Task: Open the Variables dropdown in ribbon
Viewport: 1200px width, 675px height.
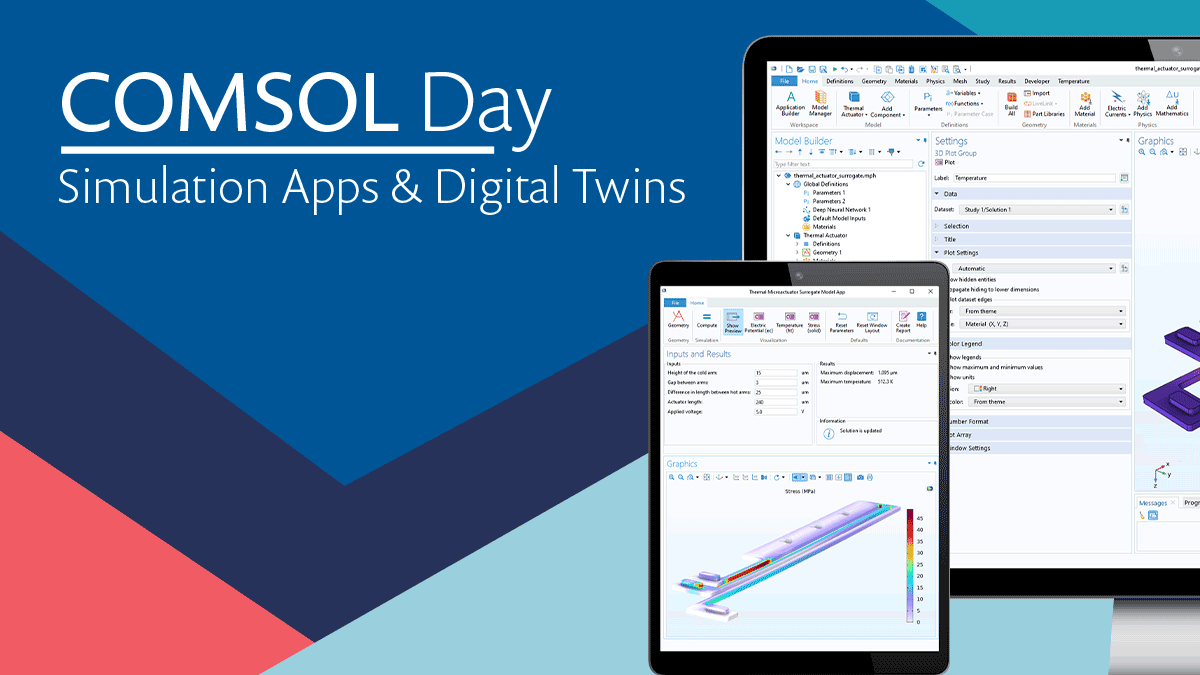Action: [x=964, y=93]
